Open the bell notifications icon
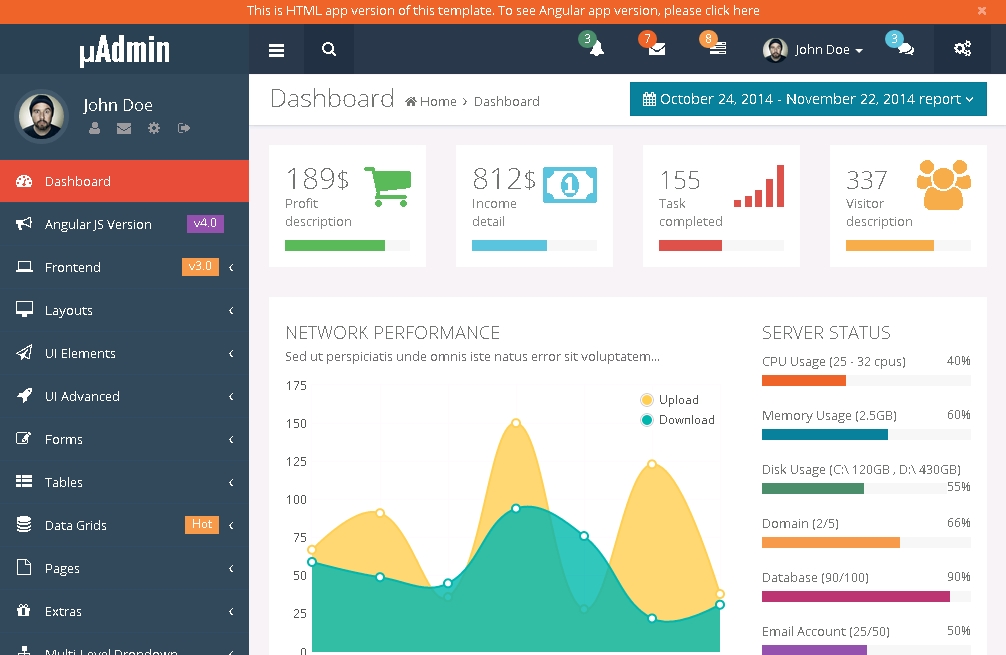1006x655 pixels. [x=597, y=49]
